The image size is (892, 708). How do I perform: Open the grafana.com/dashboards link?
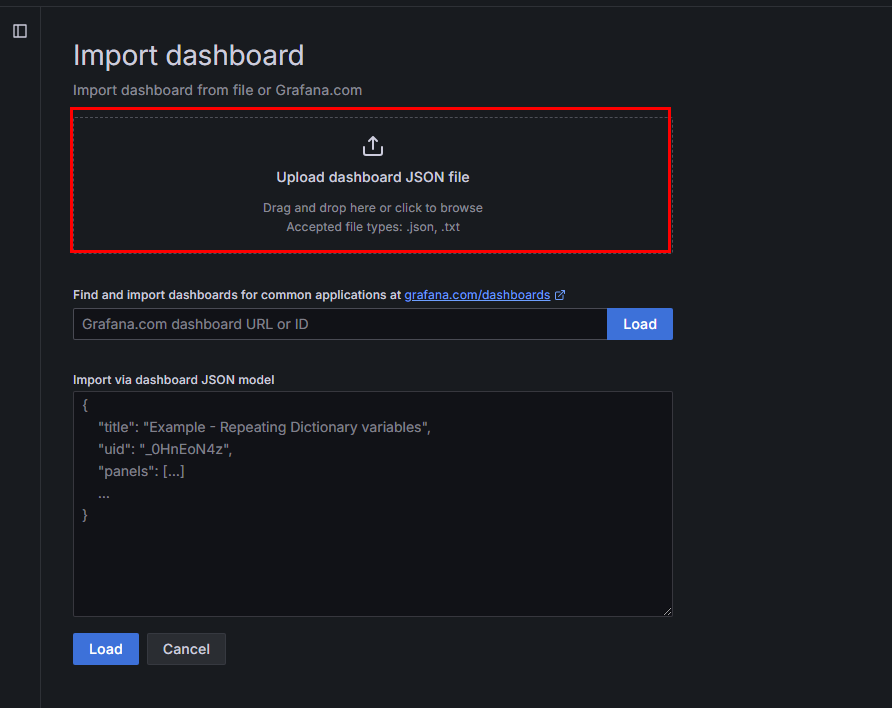tap(477, 295)
